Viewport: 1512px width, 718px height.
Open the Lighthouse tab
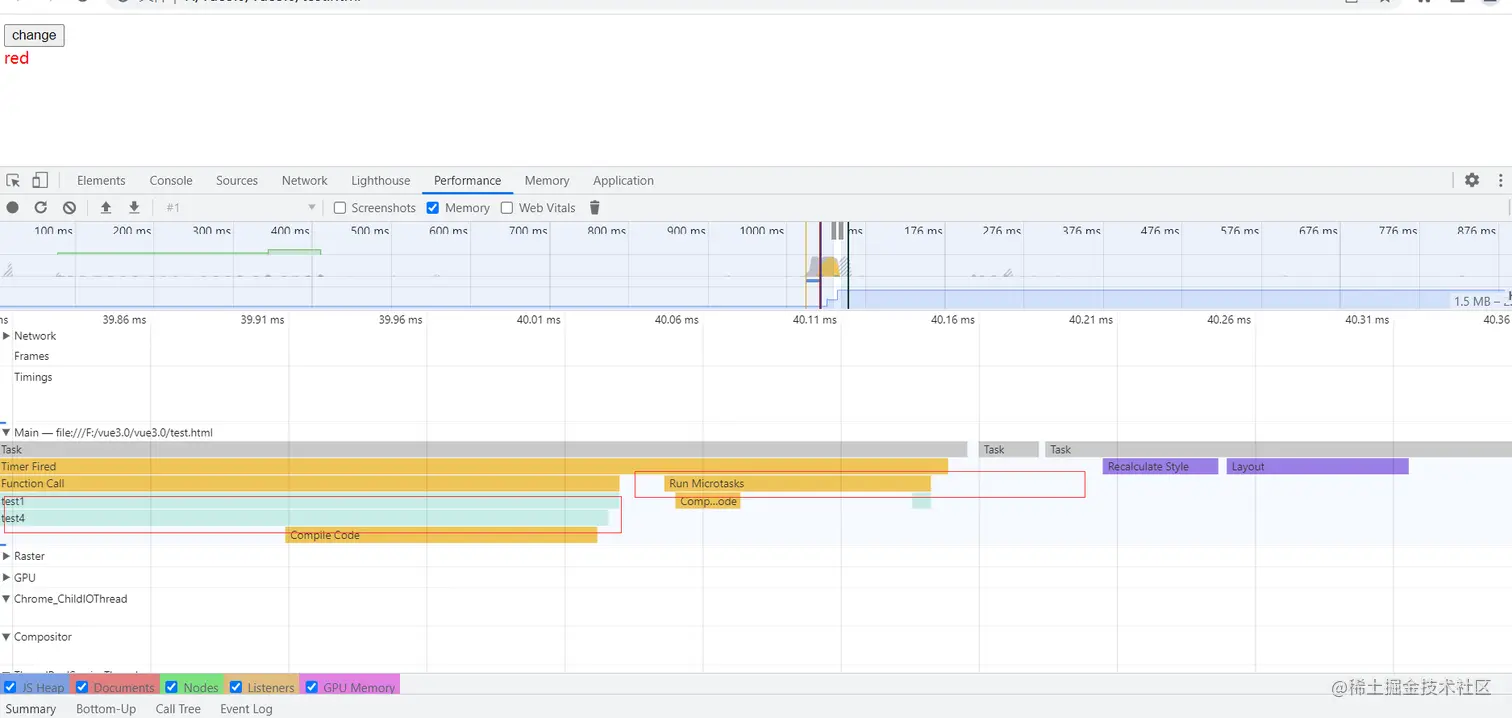[x=381, y=181]
